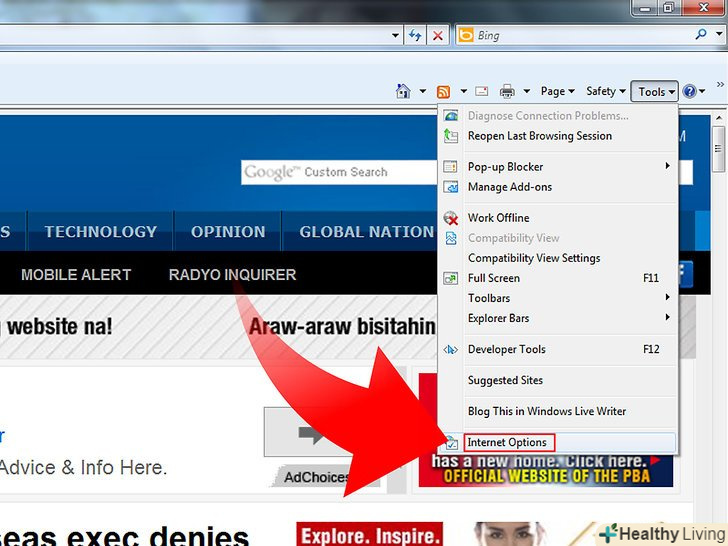Collapse the Tools menu button
728x546 pixels.
click(x=655, y=91)
